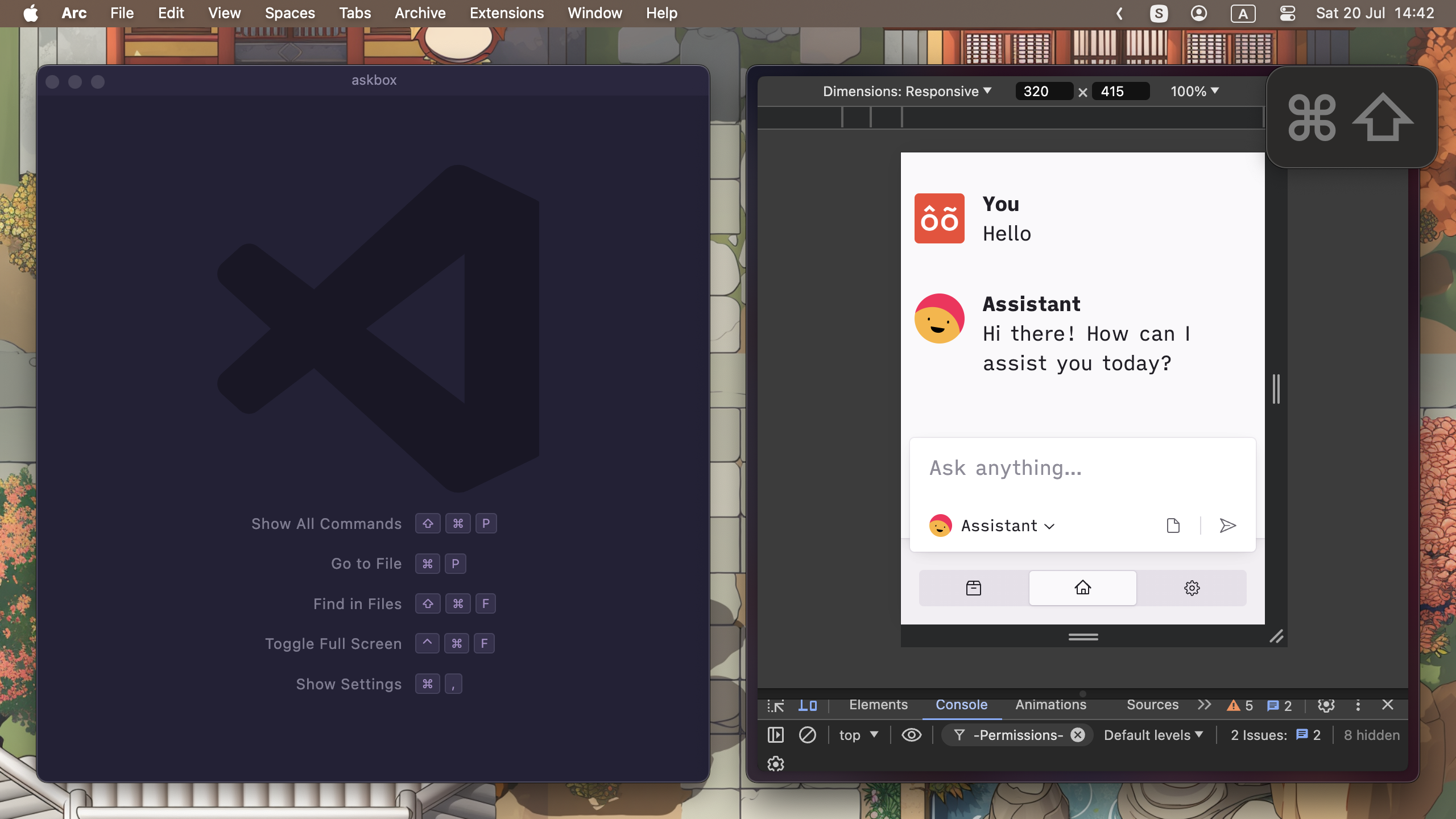Switch to the Sources tab
Image resolution: width=1456 pixels, height=819 pixels.
click(1152, 705)
